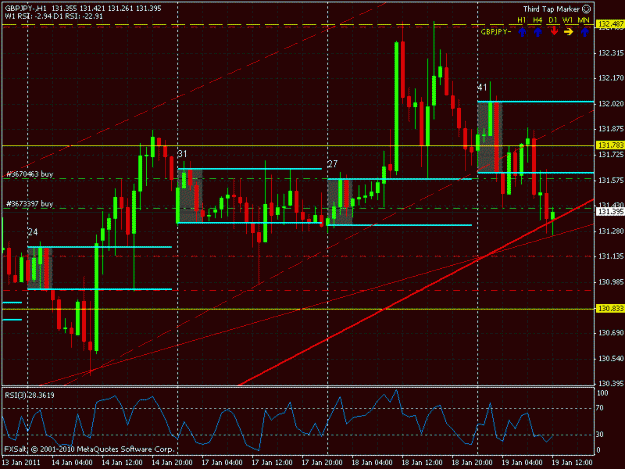Click the RSI(3) 28.3619 indicator label
625x469 pixels.
tap(29, 395)
